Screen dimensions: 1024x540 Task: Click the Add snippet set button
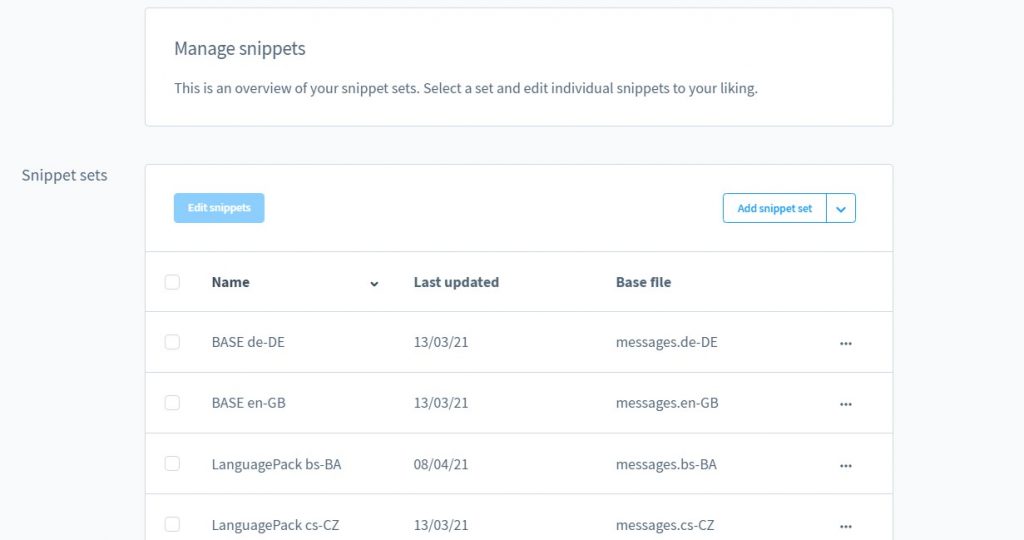775,208
